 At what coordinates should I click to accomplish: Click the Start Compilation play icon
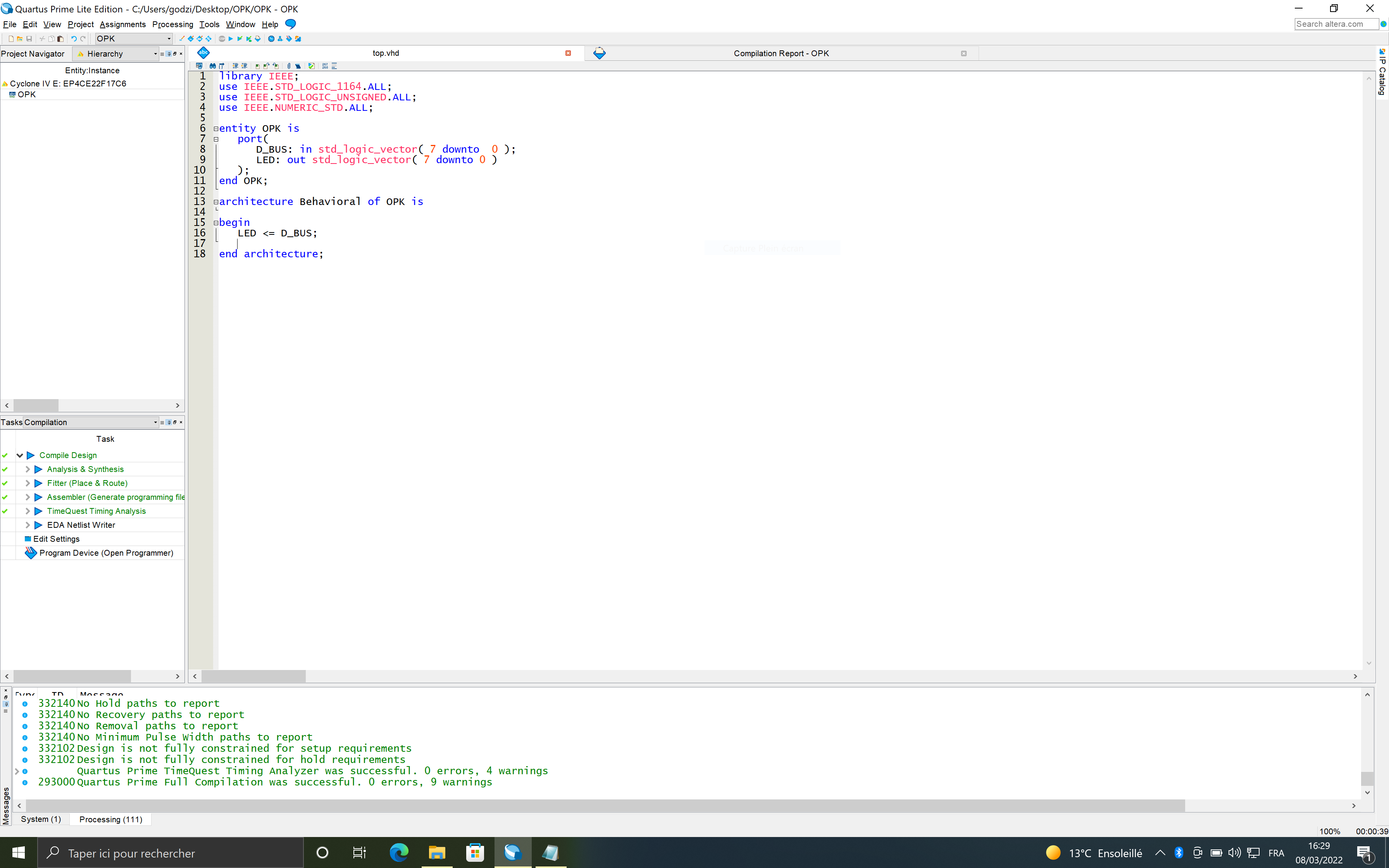coord(231,39)
